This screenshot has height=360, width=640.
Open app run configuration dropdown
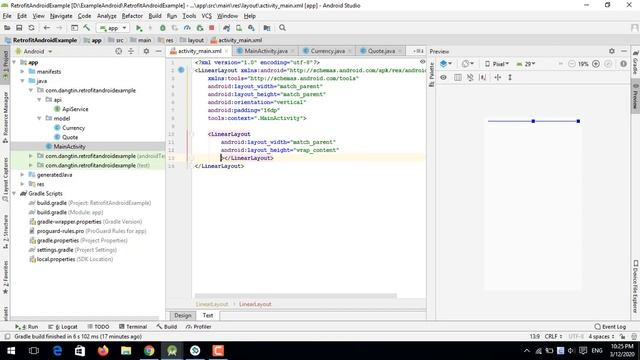(113, 28)
